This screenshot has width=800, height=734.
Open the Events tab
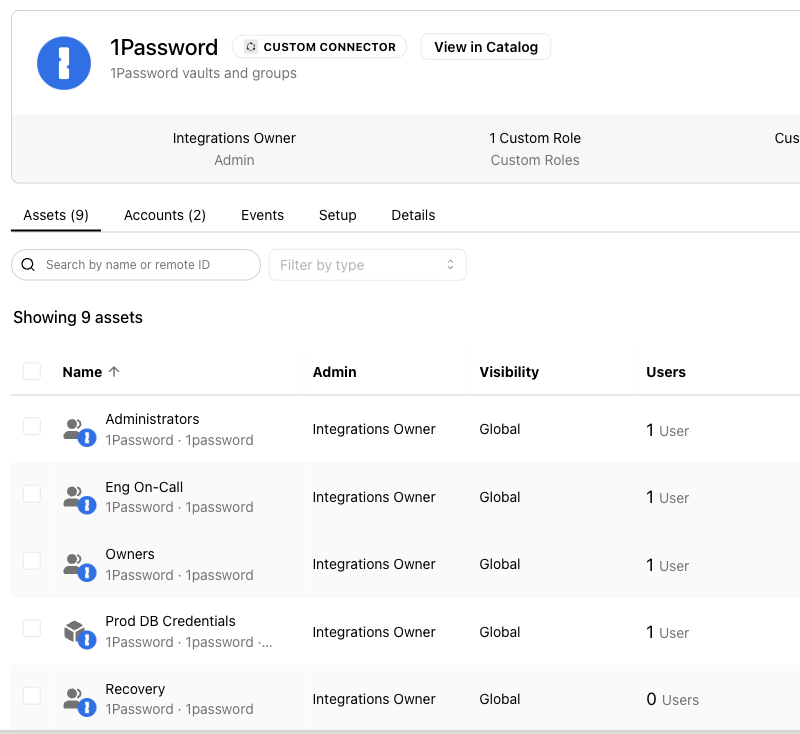coord(262,215)
